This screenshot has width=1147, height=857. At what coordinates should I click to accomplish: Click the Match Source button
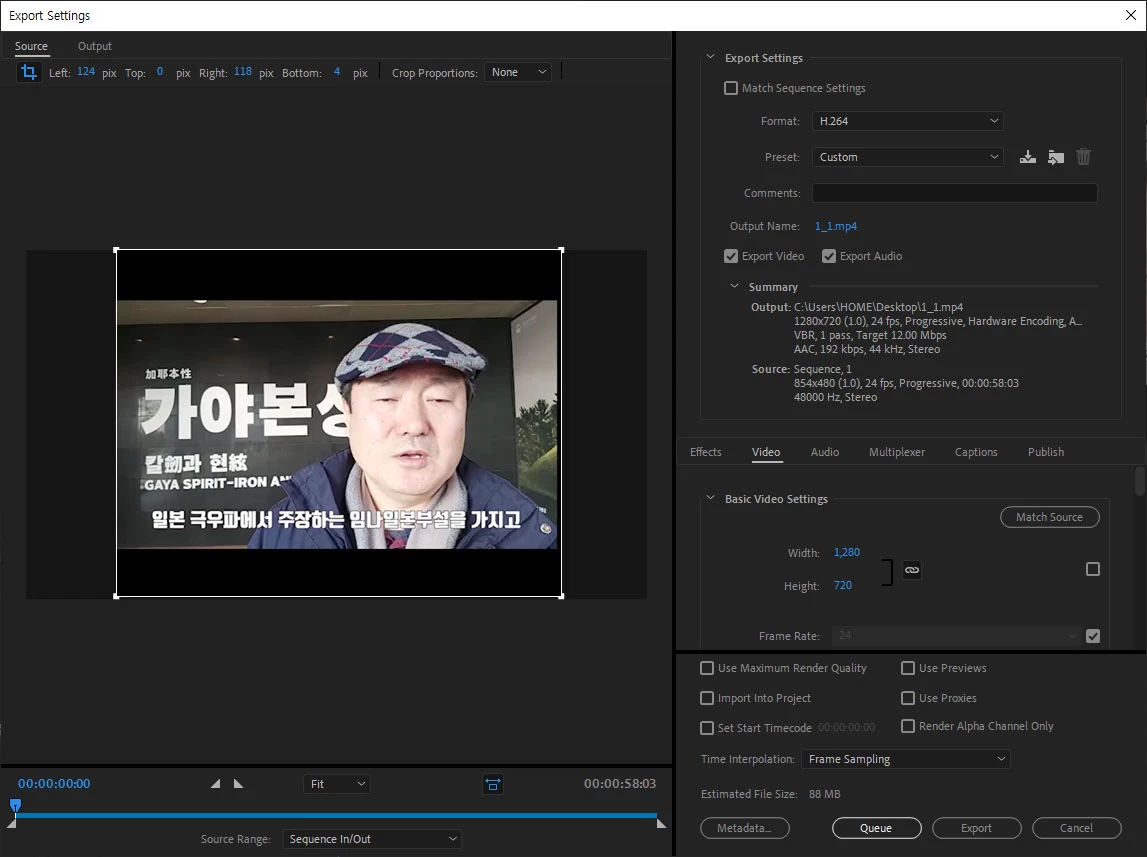[1049, 517]
